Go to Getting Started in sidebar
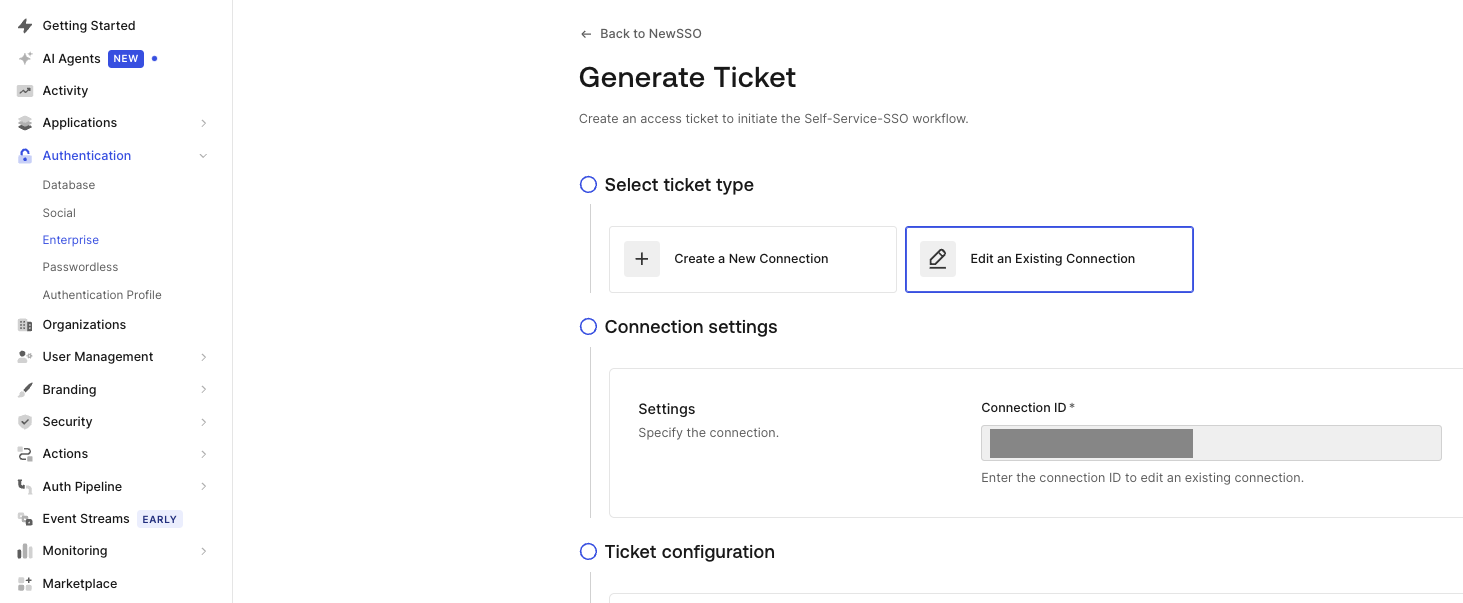This screenshot has height=603, width=1463. coord(89,26)
